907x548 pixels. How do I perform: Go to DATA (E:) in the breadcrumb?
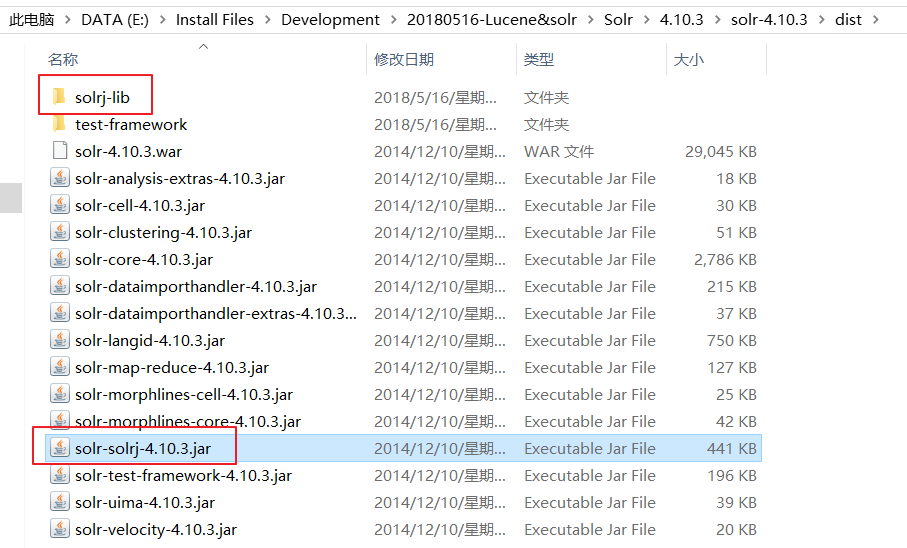tap(115, 20)
